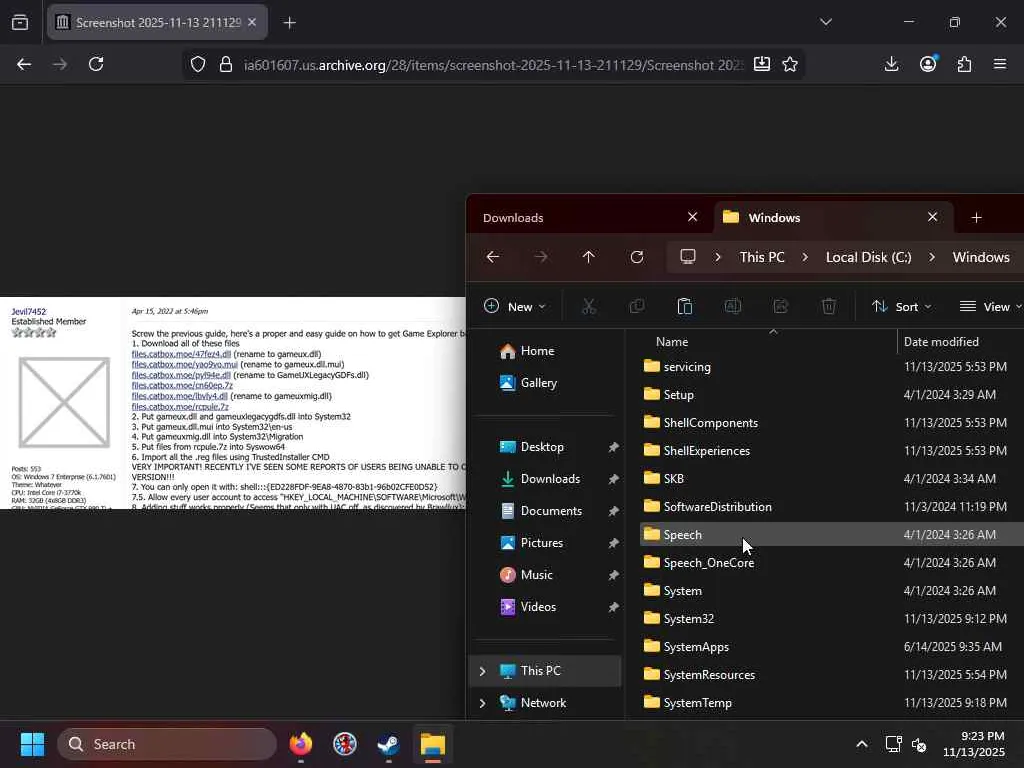1024x768 pixels.
Task: Open the New item dropdown
Action: click(x=515, y=306)
